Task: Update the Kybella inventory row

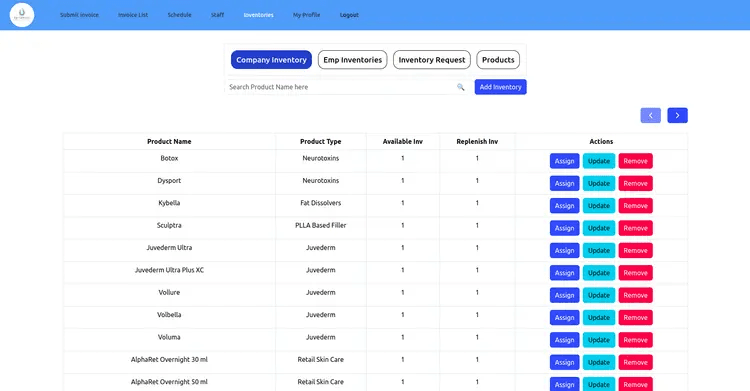Action: (599, 206)
